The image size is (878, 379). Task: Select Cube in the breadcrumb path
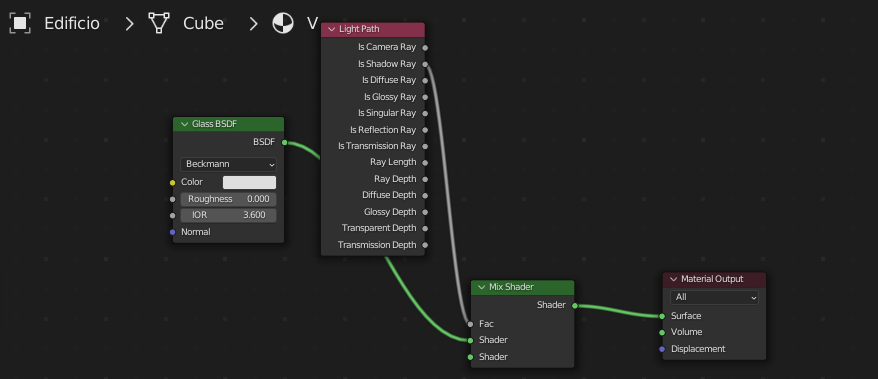[x=203, y=23]
